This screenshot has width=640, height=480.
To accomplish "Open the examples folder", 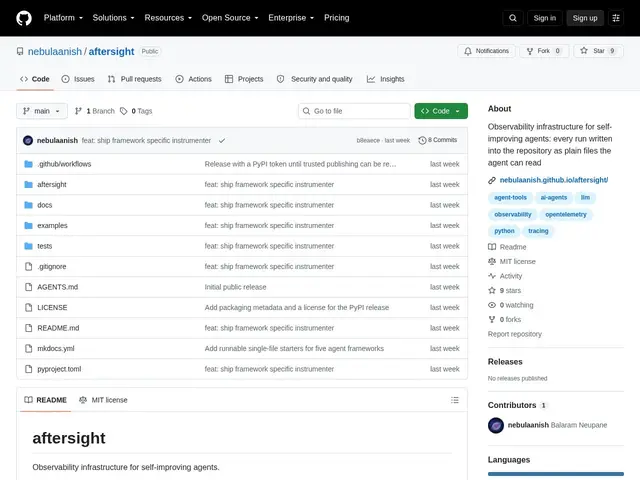I will pos(52,226).
